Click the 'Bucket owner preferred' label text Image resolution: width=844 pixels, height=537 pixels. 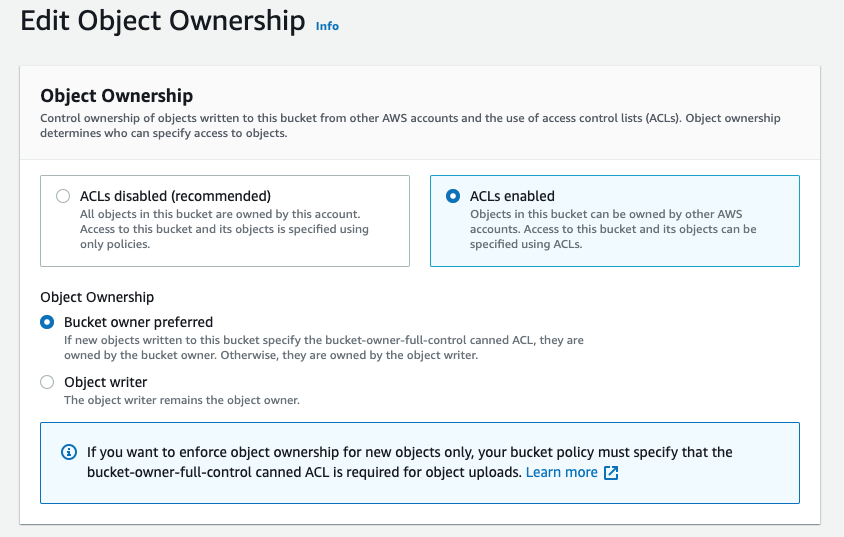pyautogui.click(x=138, y=322)
